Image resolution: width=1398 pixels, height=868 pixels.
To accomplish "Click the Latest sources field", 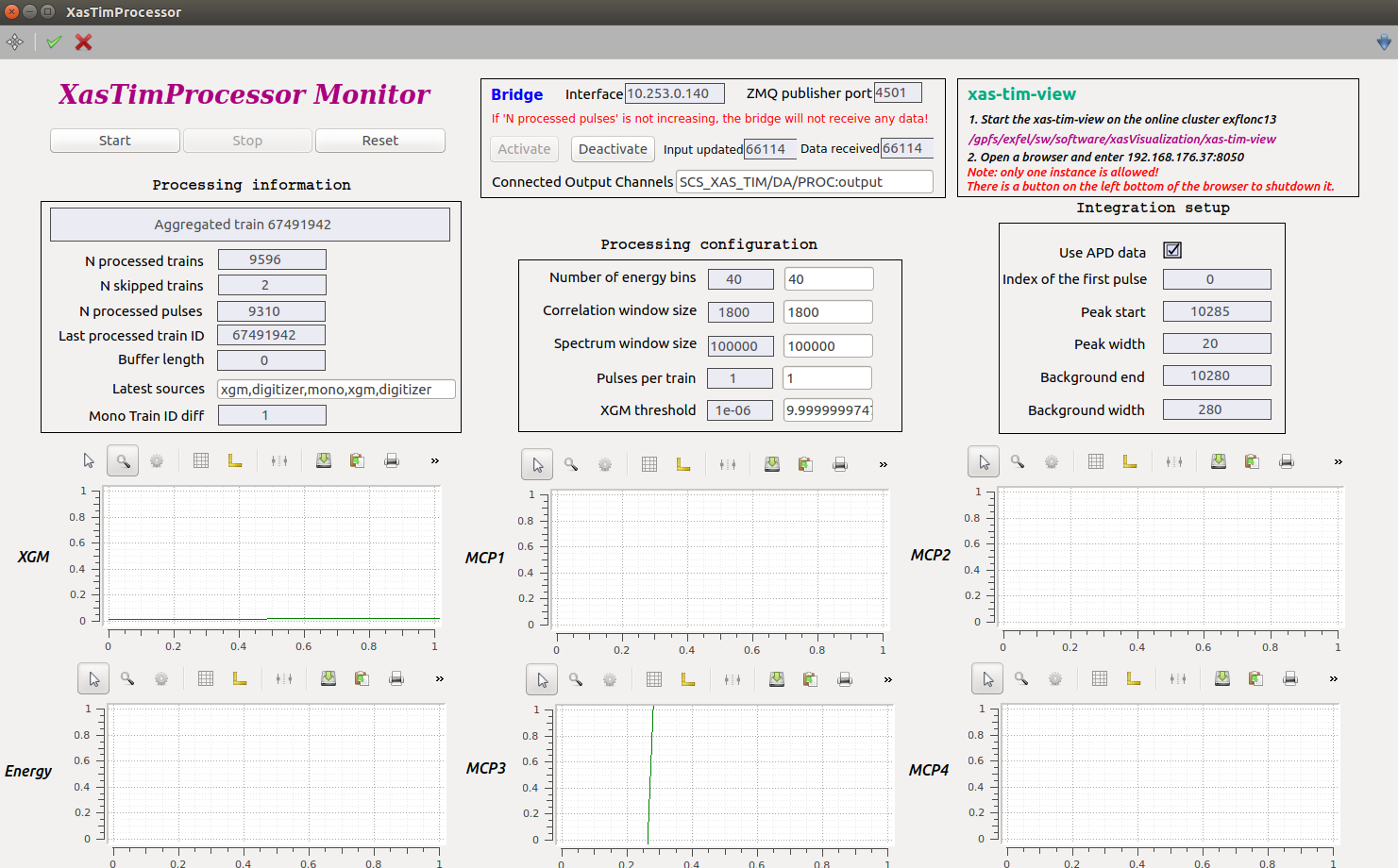I will [336, 389].
